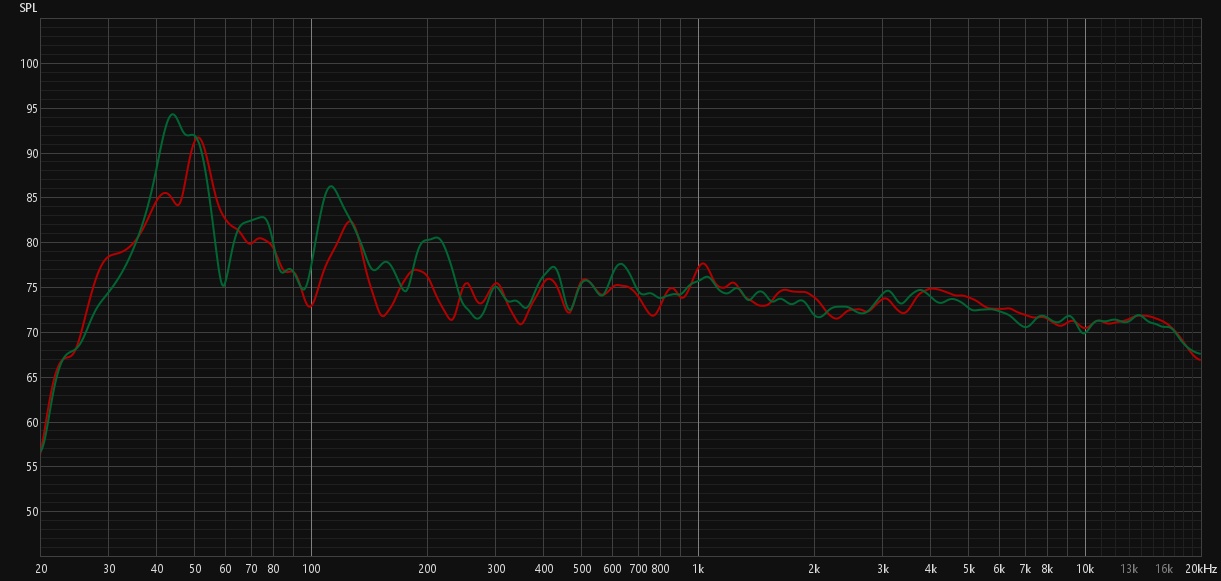The width and height of the screenshot is (1221, 581).
Task: Click the red trace's highest peak near 92 dB
Action: point(198,137)
